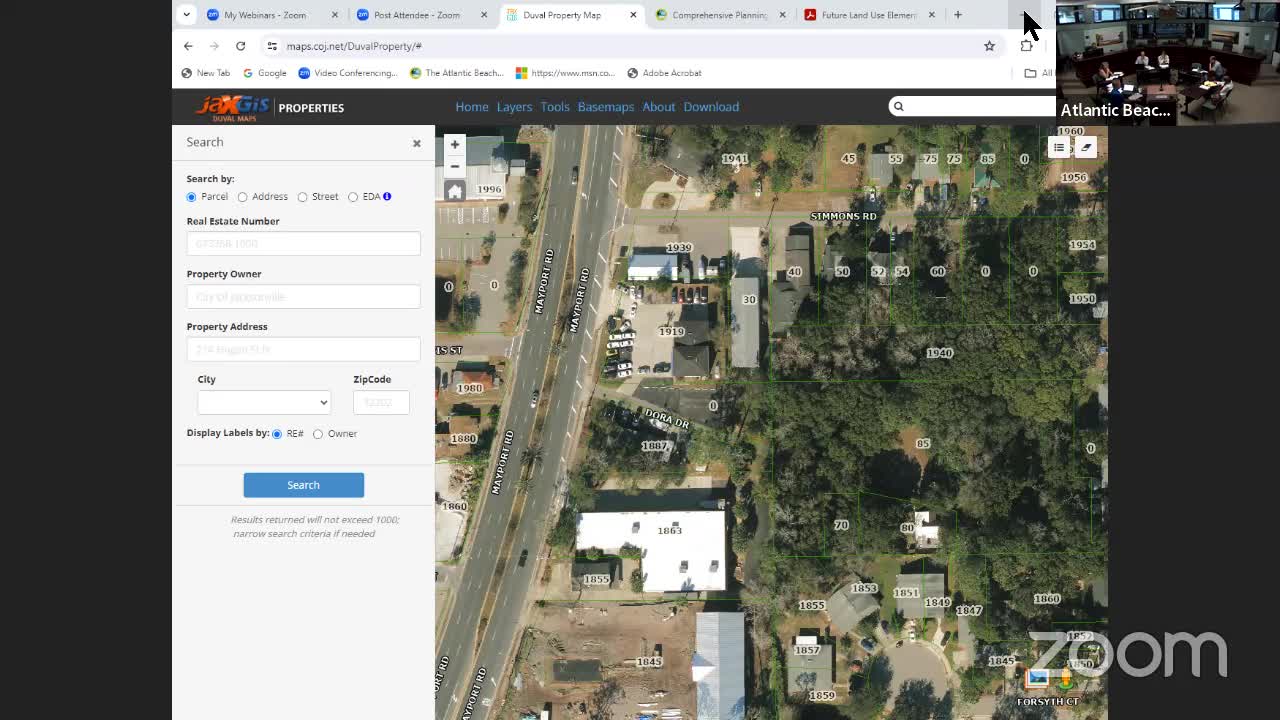The height and width of the screenshot is (720, 1280).
Task: Select the Street search option
Action: pos(303,196)
